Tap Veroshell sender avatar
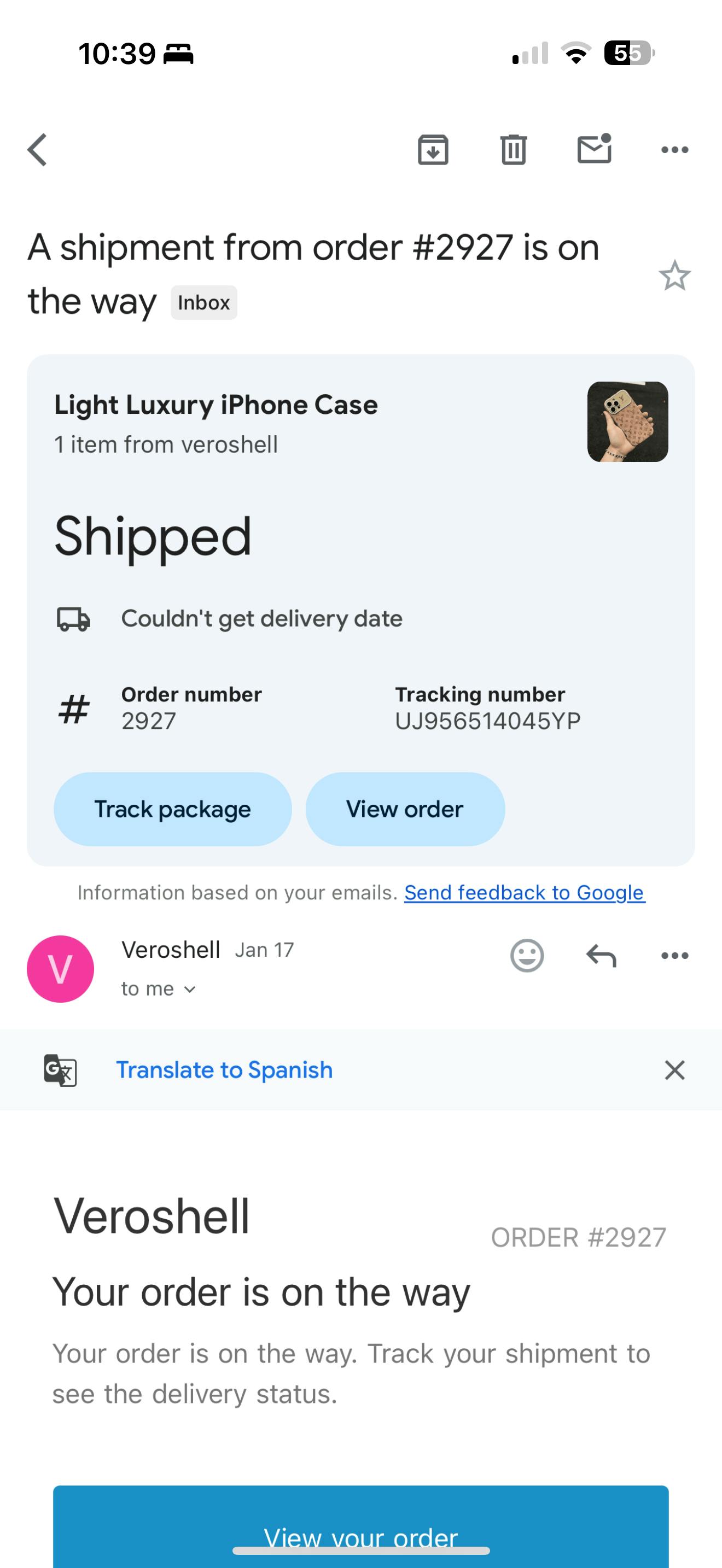722x1568 pixels. coord(60,968)
